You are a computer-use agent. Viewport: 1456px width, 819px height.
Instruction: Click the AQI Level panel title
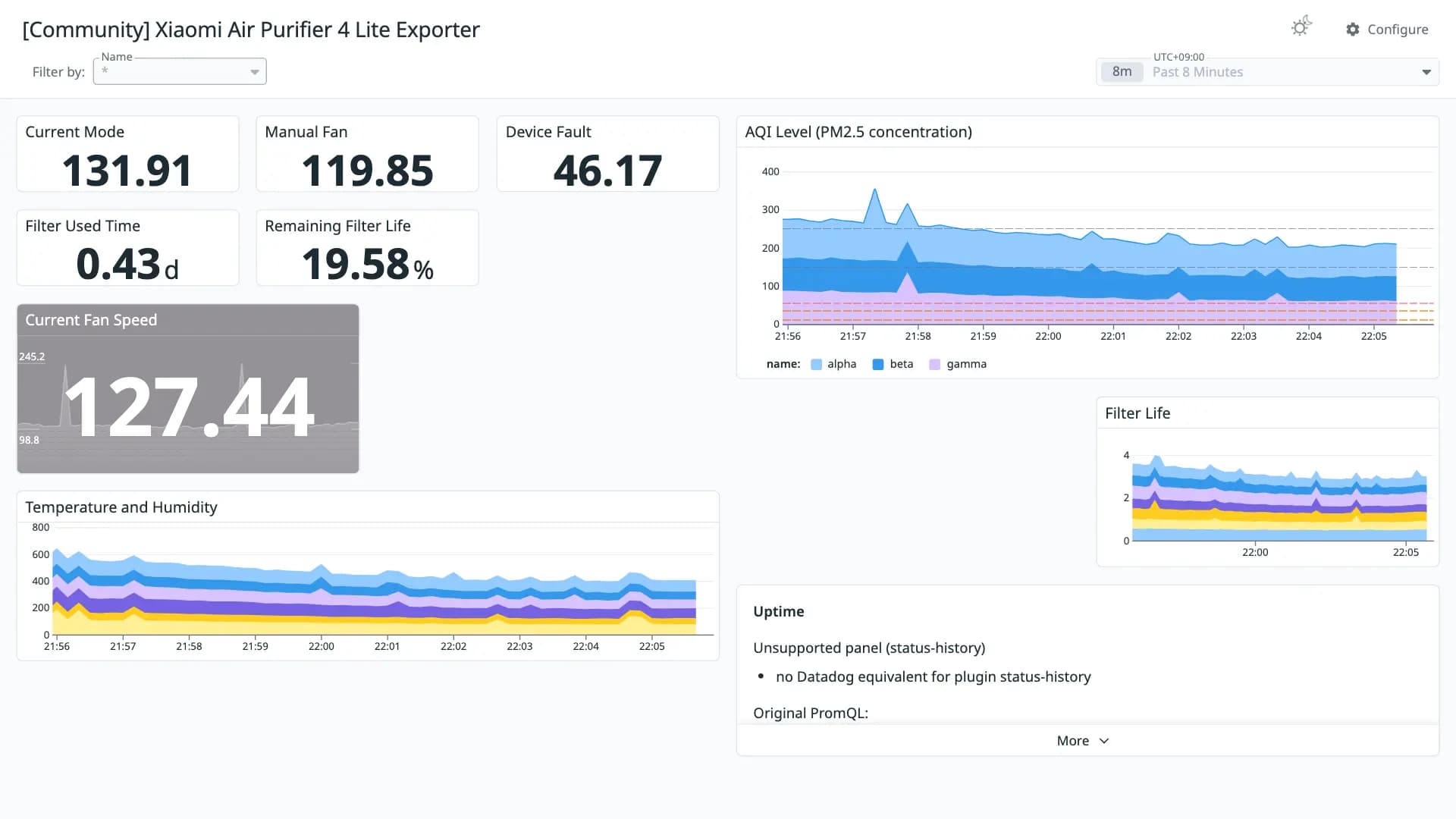[x=858, y=132]
